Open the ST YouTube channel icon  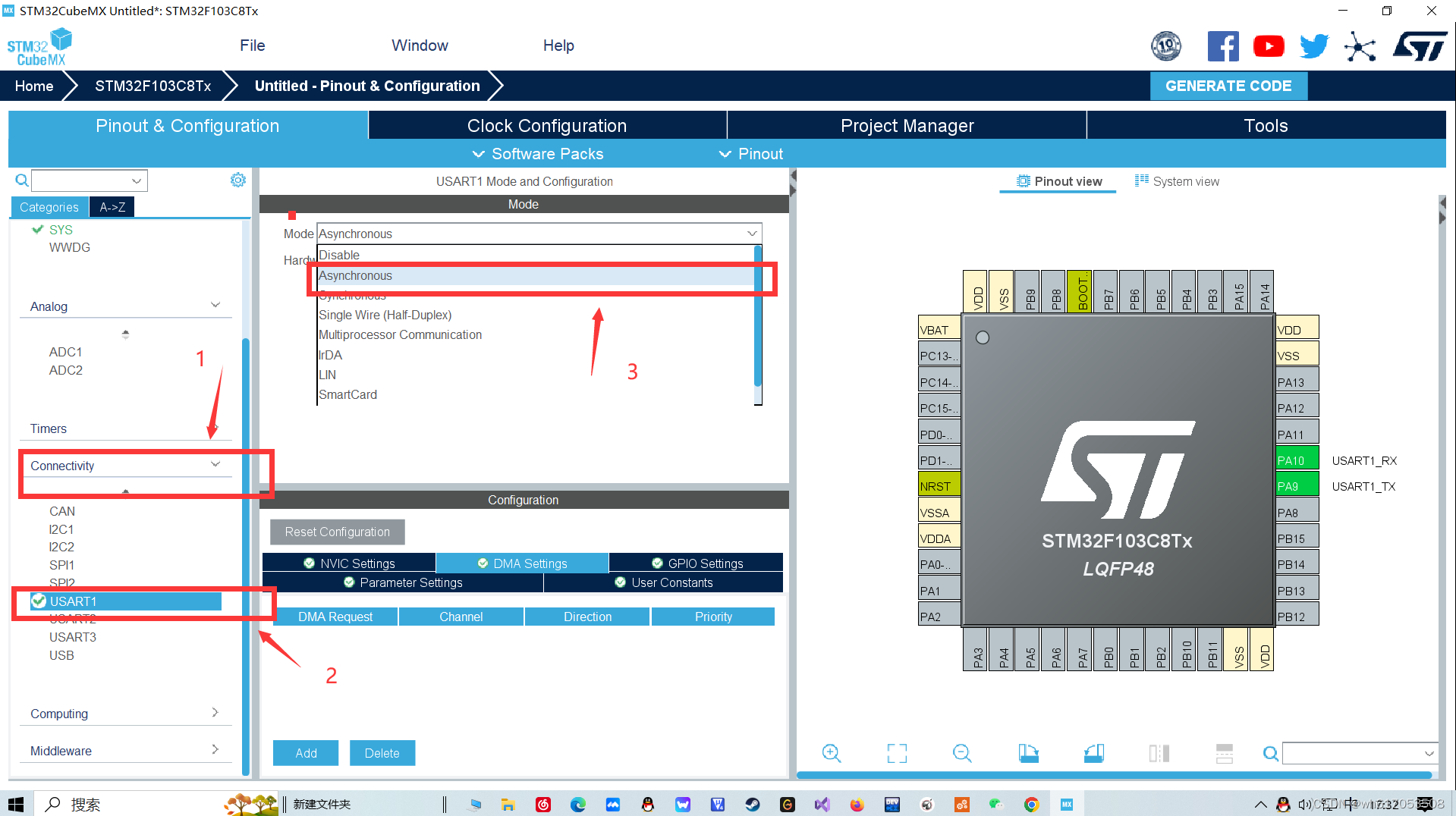pyautogui.click(x=1269, y=46)
